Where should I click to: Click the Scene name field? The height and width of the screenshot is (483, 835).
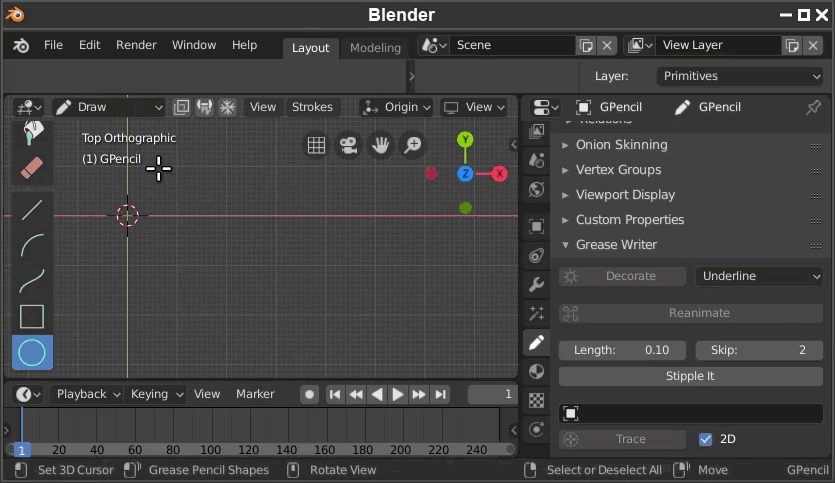tap(512, 45)
